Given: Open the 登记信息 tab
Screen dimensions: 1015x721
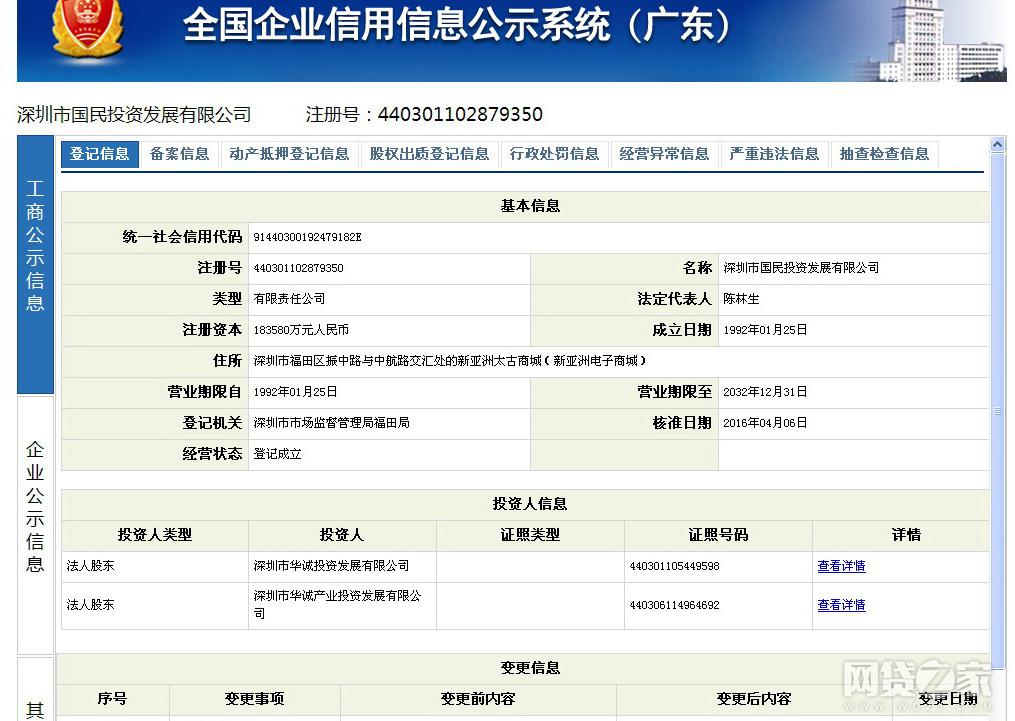Looking at the screenshot, I should (100, 154).
